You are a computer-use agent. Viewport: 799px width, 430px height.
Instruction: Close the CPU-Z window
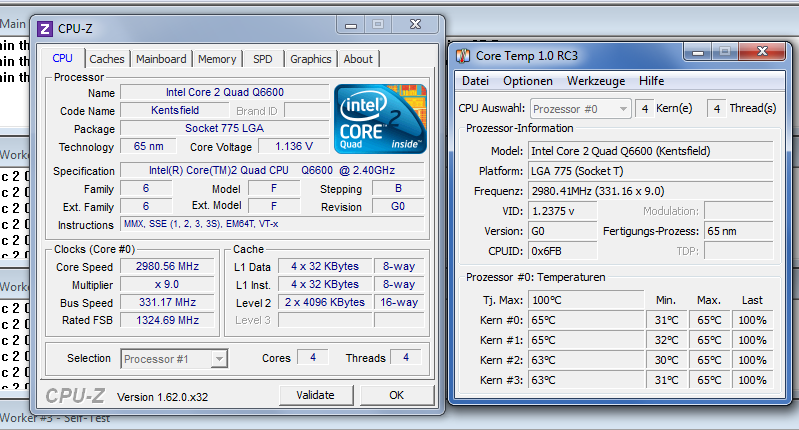click(415, 24)
